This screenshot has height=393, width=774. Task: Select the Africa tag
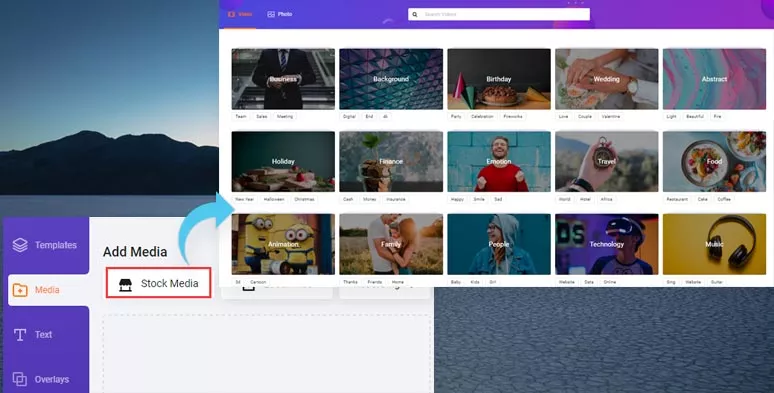coord(607,199)
